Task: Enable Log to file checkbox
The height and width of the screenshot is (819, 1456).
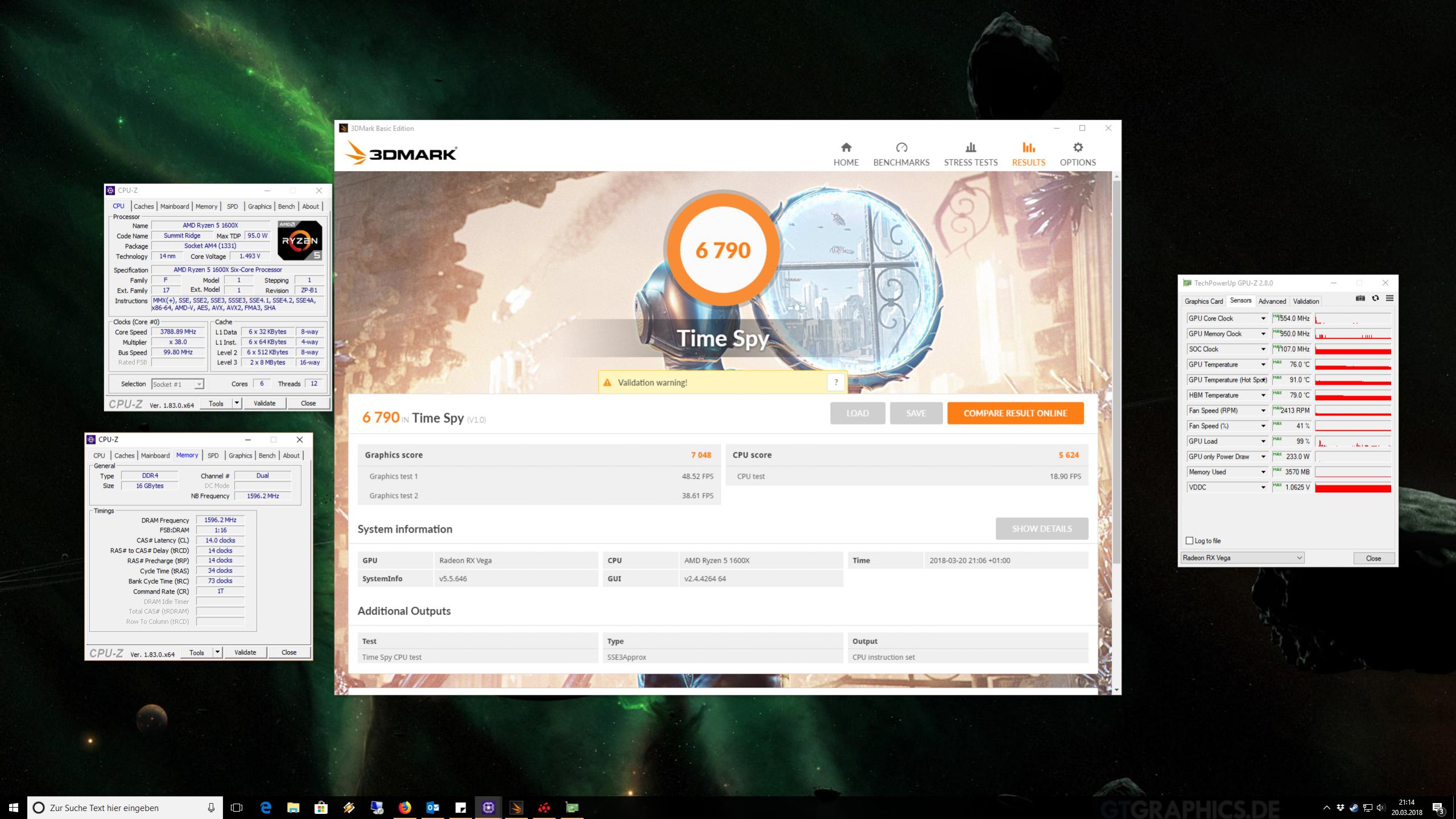Action: (1189, 541)
